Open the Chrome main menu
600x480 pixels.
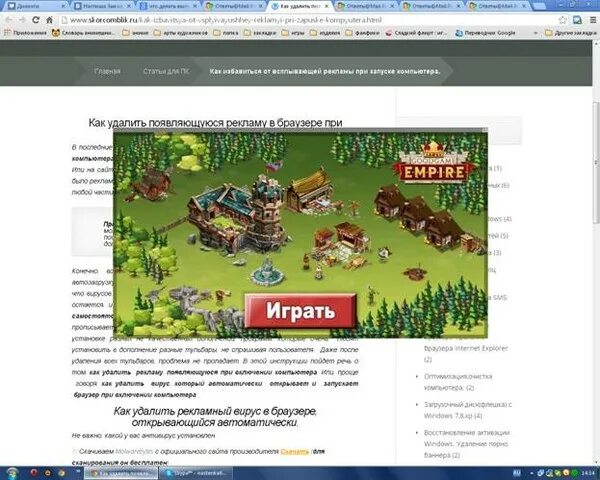click(593, 20)
